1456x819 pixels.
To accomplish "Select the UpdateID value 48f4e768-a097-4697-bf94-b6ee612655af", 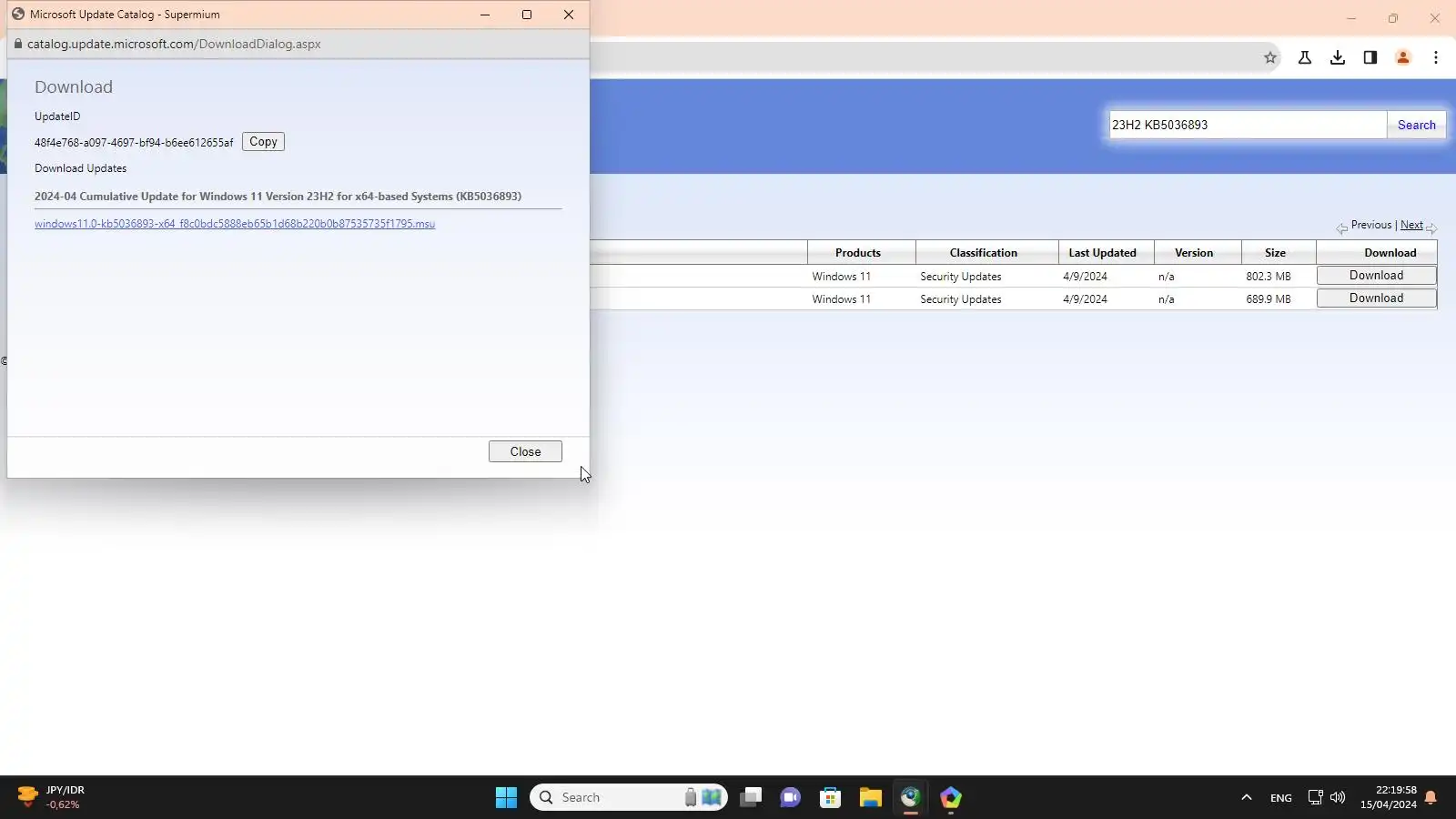I will point(134,143).
